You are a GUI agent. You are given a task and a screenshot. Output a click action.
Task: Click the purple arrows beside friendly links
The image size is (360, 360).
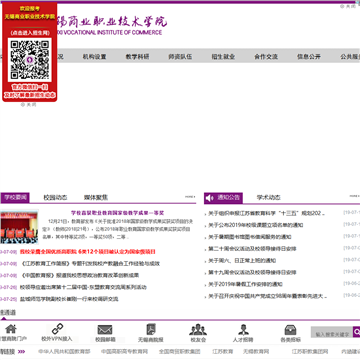[x=21, y=351]
